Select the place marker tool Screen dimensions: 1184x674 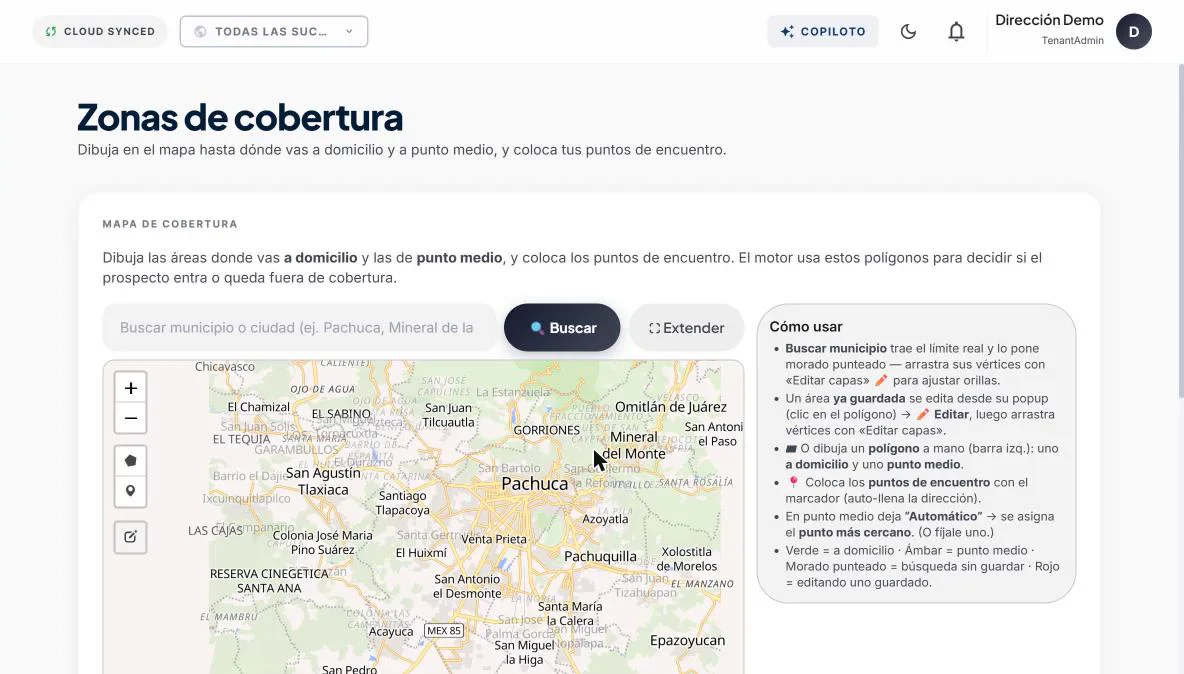[131, 491]
